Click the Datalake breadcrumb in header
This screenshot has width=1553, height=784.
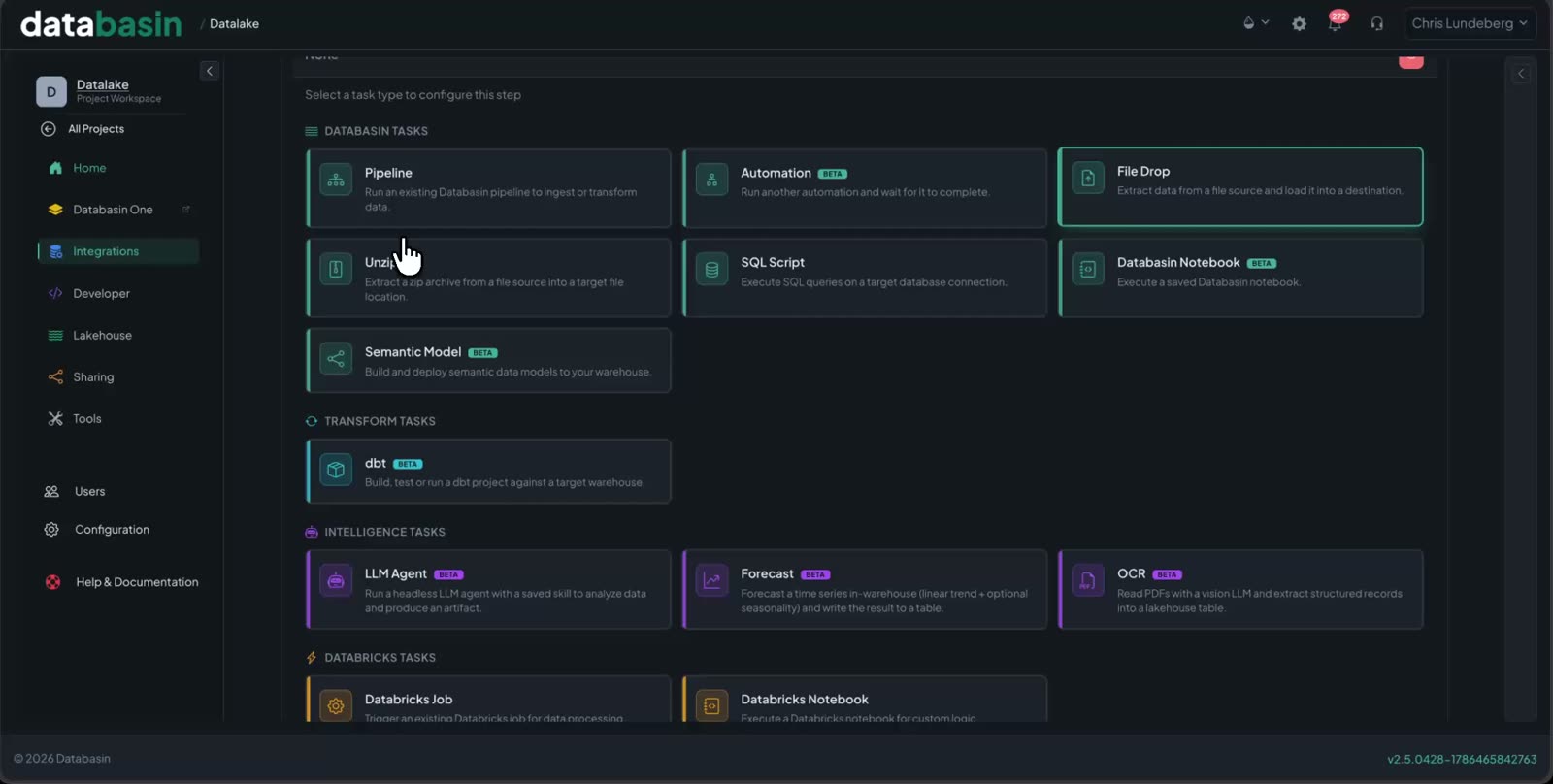234,23
